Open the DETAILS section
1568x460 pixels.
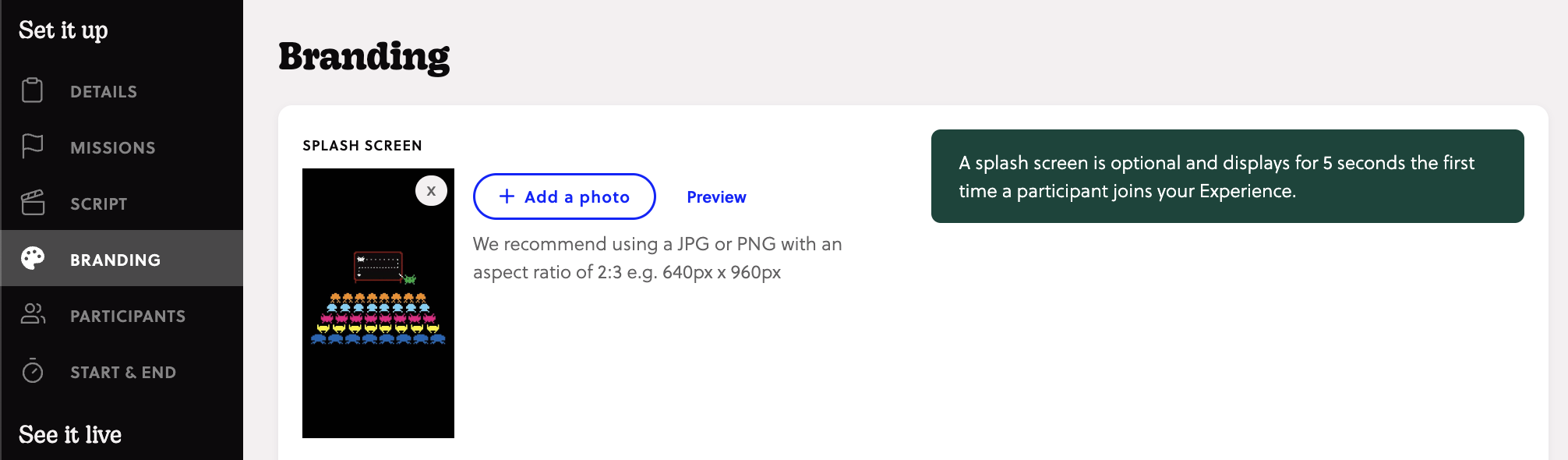[x=104, y=90]
